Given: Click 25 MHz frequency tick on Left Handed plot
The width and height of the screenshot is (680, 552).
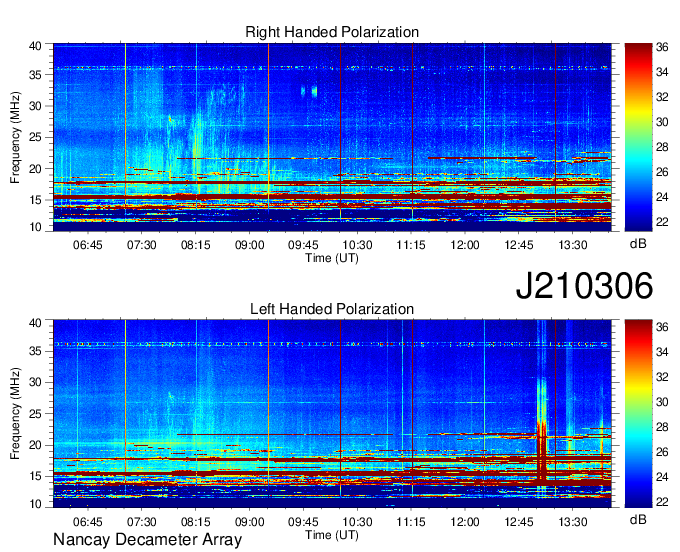Looking at the screenshot, I should [x=35, y=414].
